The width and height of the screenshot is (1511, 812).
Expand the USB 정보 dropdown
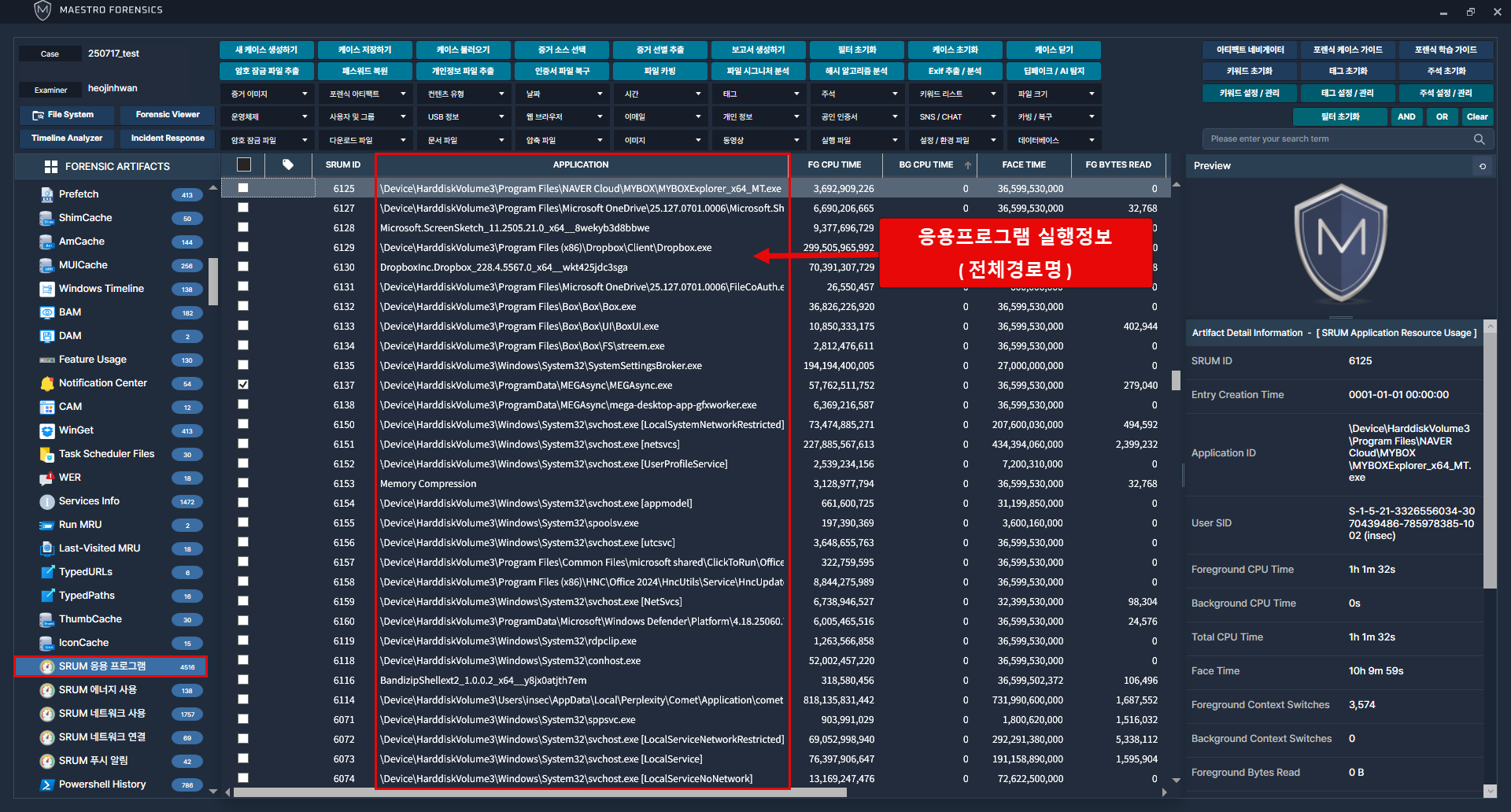465,116
